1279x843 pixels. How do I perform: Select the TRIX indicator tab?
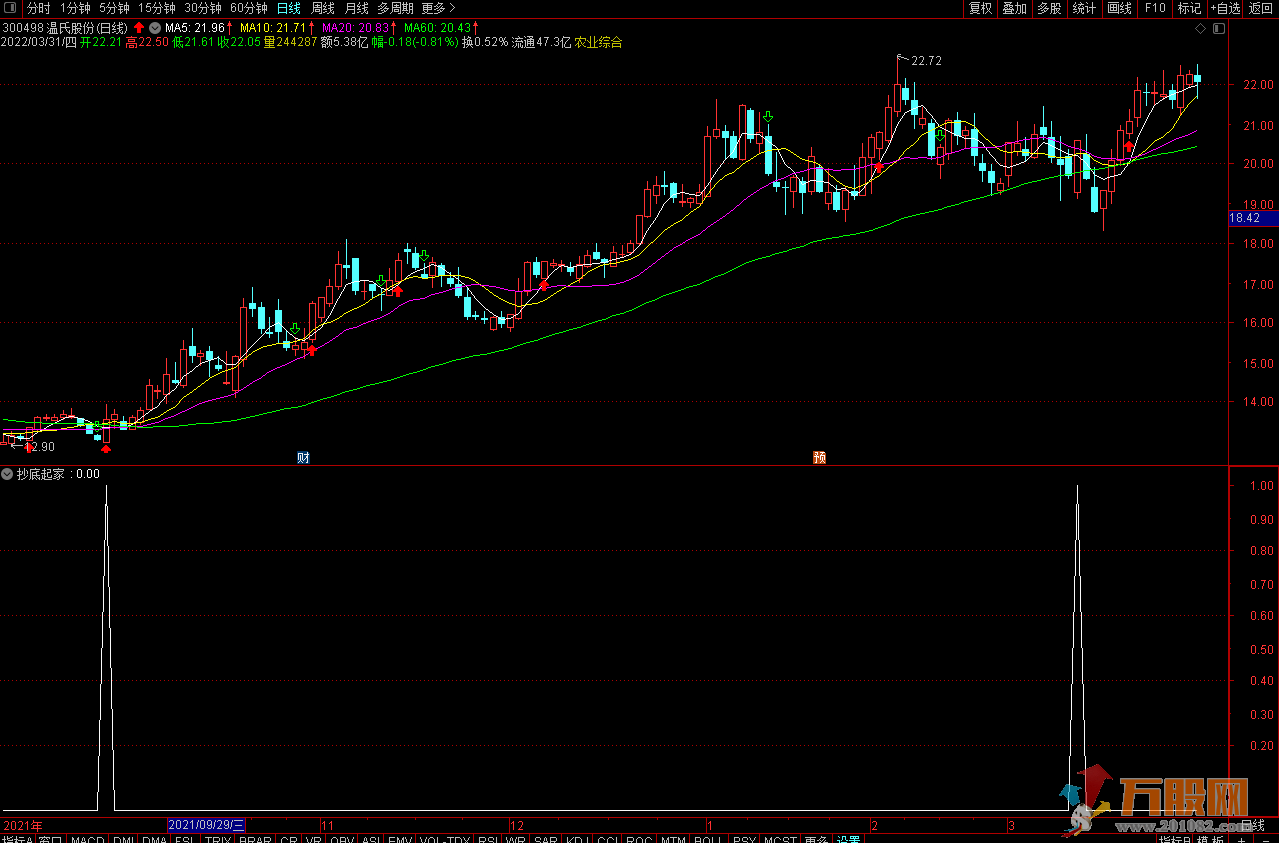click(x=218, y=841)
